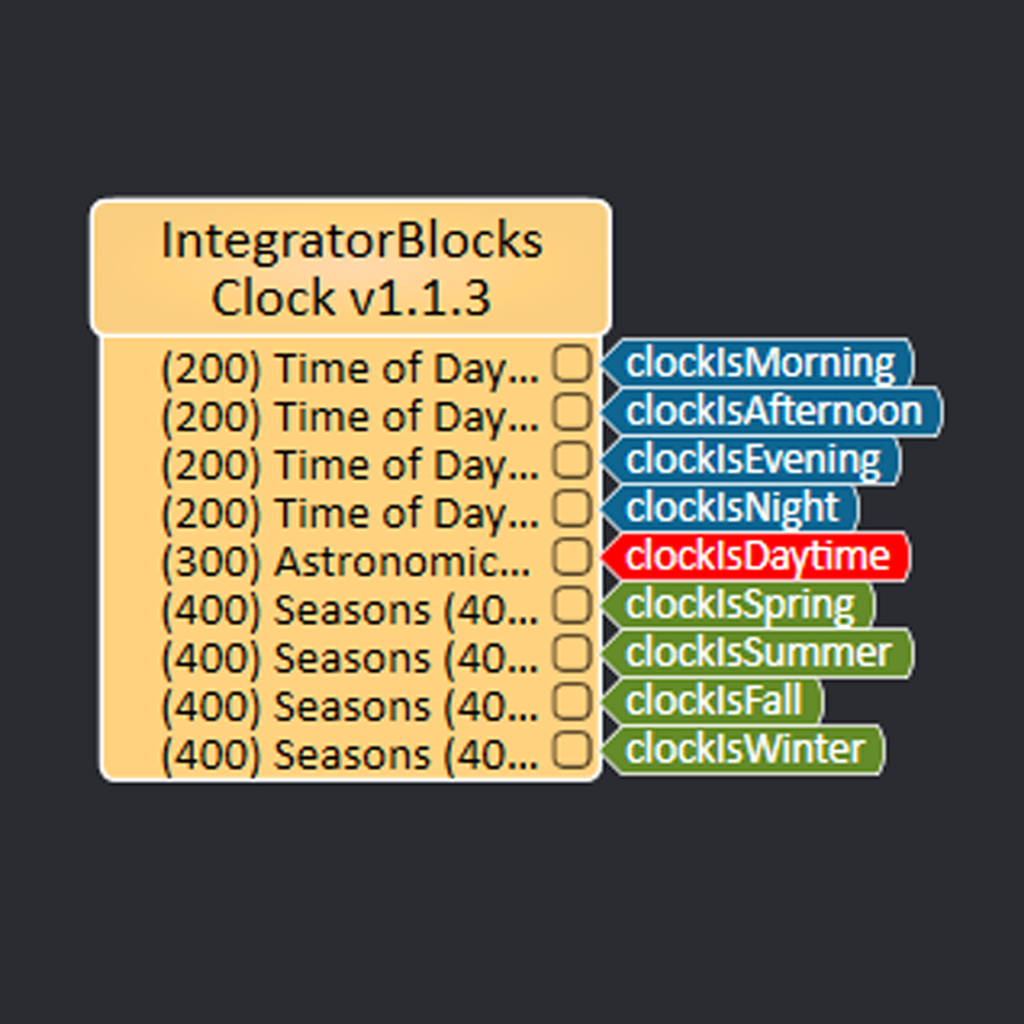Select the clockIsFall green tag
The image size is (1024, 1024).
coord(712,701)
